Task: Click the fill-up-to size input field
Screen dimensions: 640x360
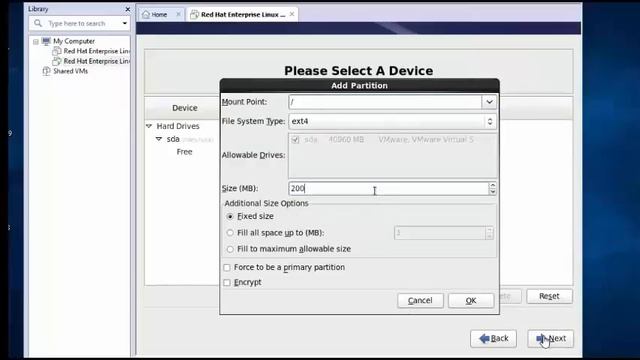Action: (x=440, y=233)
